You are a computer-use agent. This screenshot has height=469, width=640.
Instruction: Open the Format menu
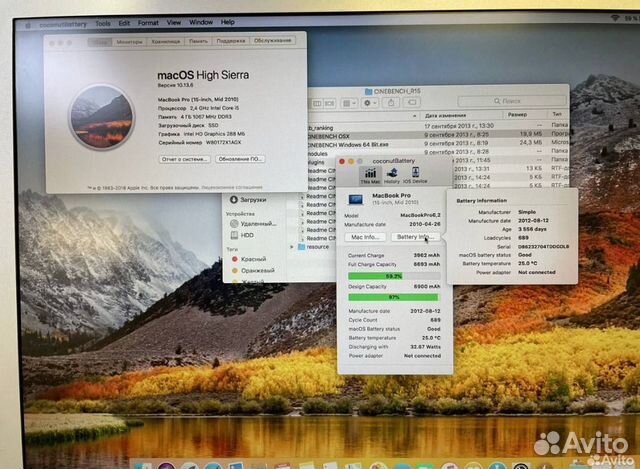148,23
